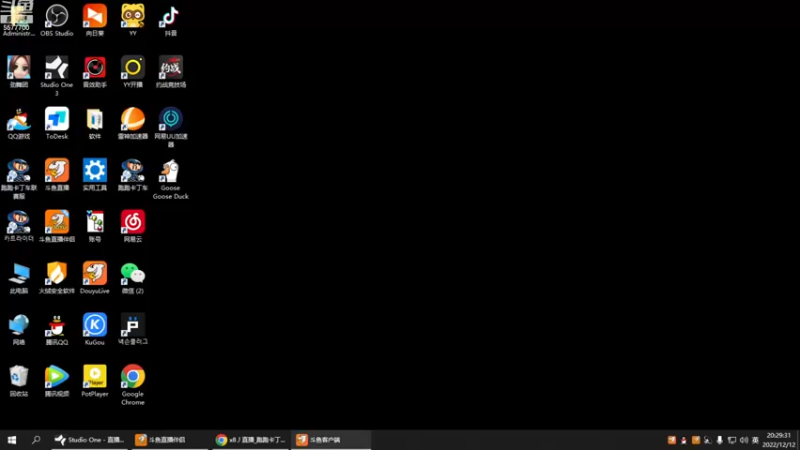Viewport: 800px width, 450px height.
Task: Open the volume speaker tray icon
Action: (743, 440)
